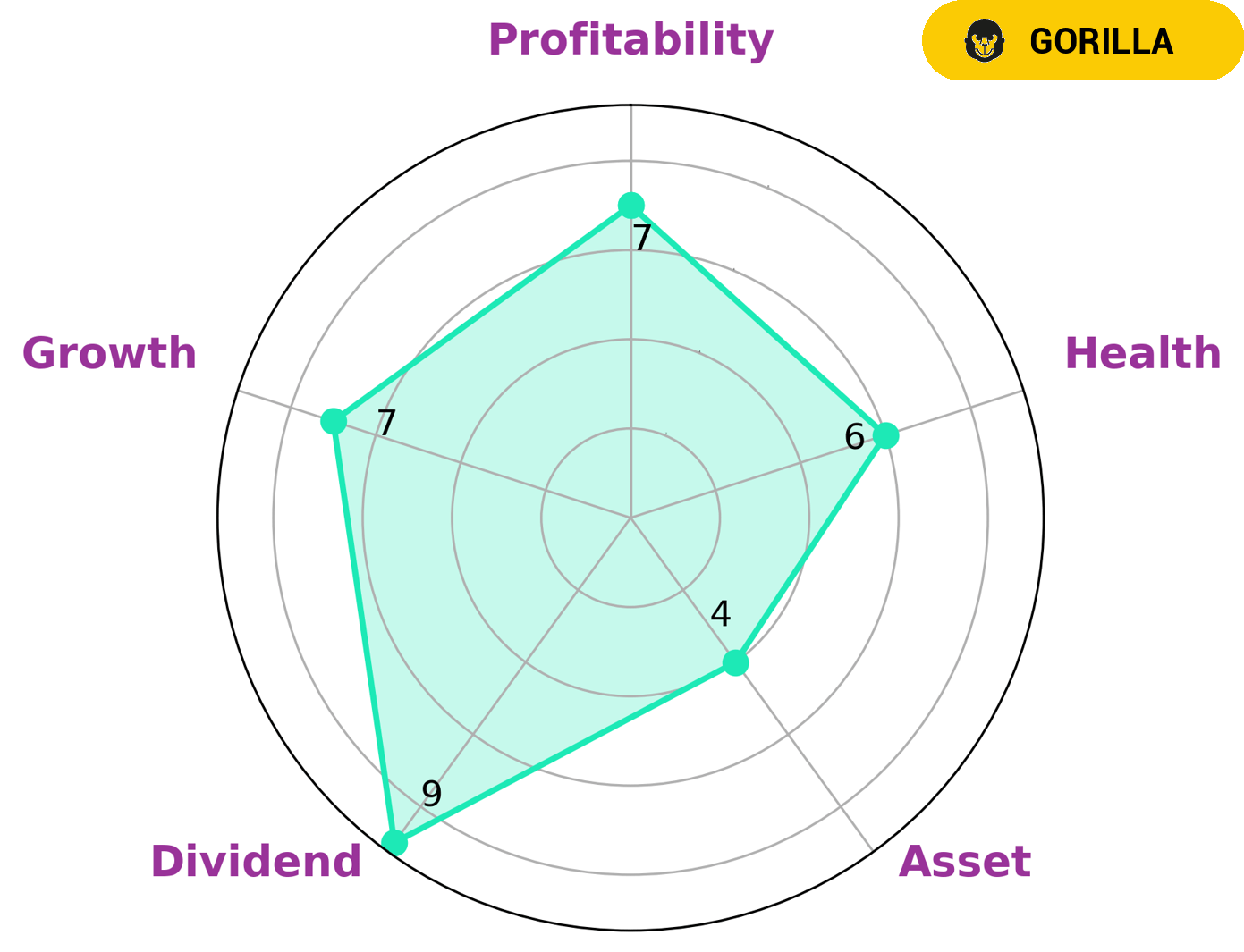Click the Health score value 6

pyautogui.click(x=854, y=437)
